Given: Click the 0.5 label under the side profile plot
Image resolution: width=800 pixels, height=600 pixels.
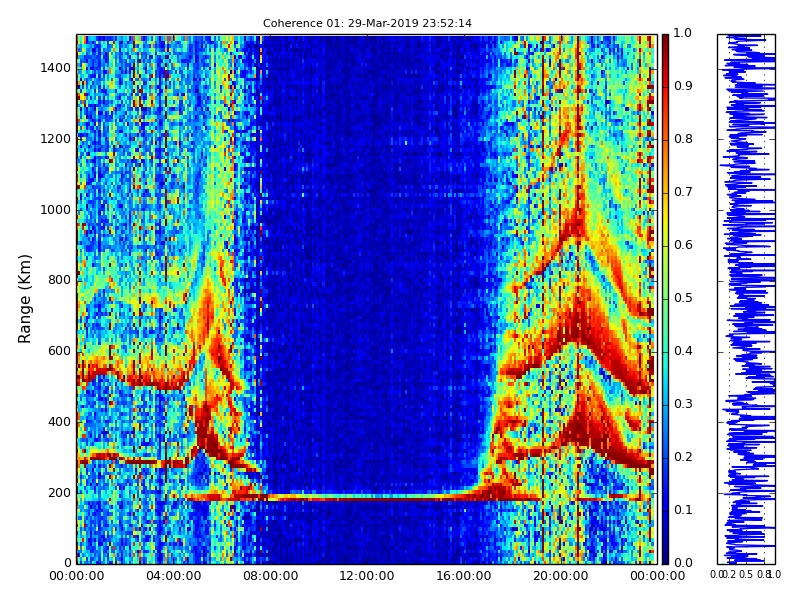Looking at the screenshot, I should click(746, 575).
